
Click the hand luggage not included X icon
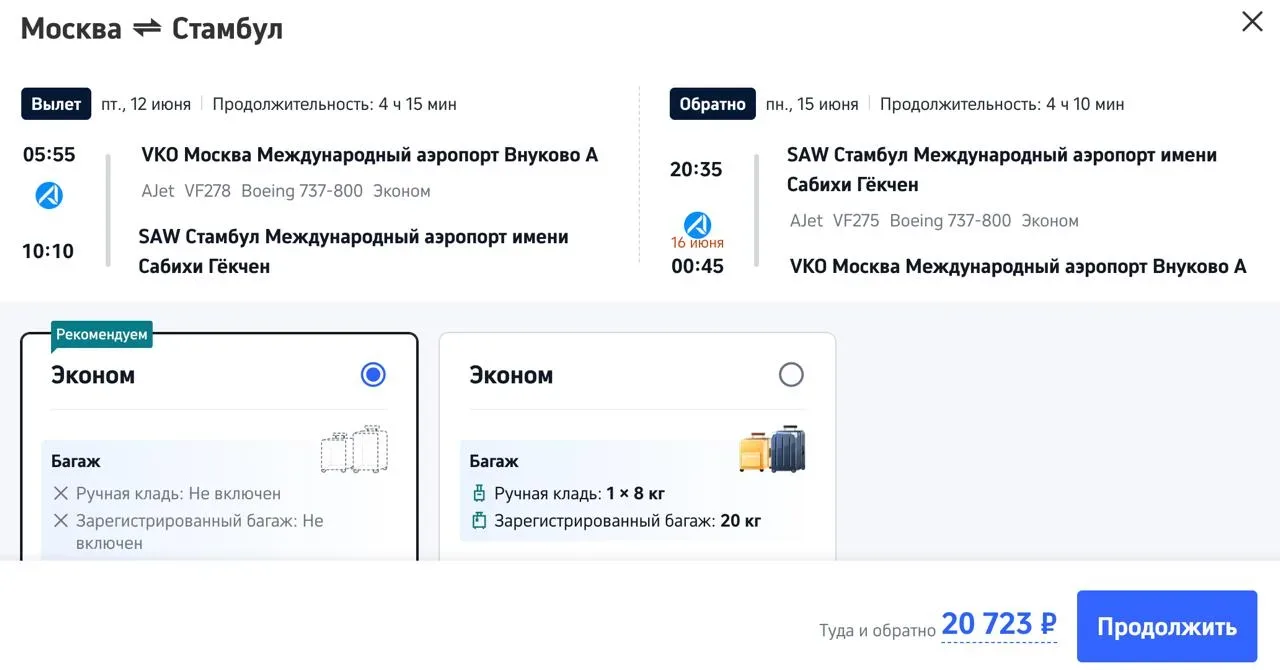(61, 493)
